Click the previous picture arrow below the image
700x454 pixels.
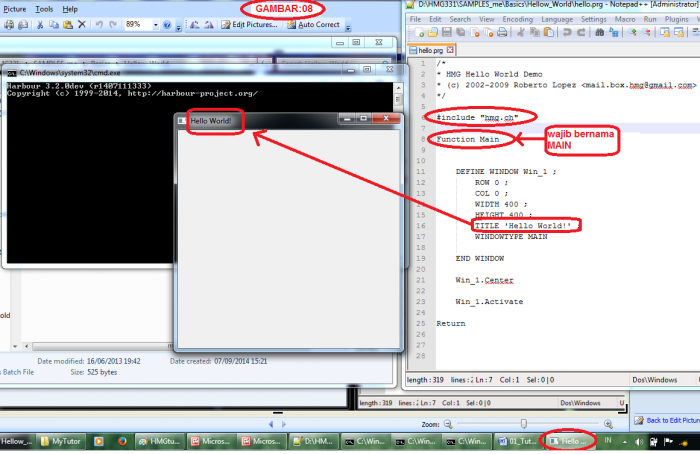(x=271, y=425)
